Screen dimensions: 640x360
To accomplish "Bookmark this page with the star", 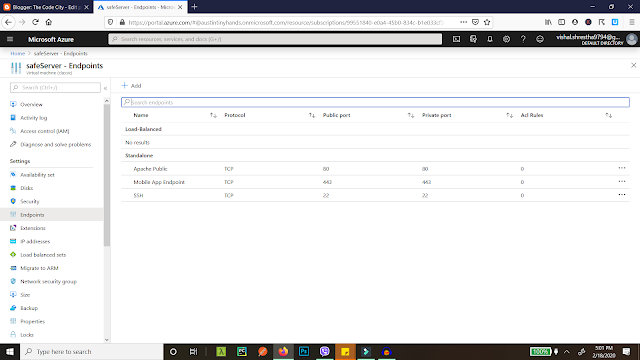I will (x=487, y=22).
